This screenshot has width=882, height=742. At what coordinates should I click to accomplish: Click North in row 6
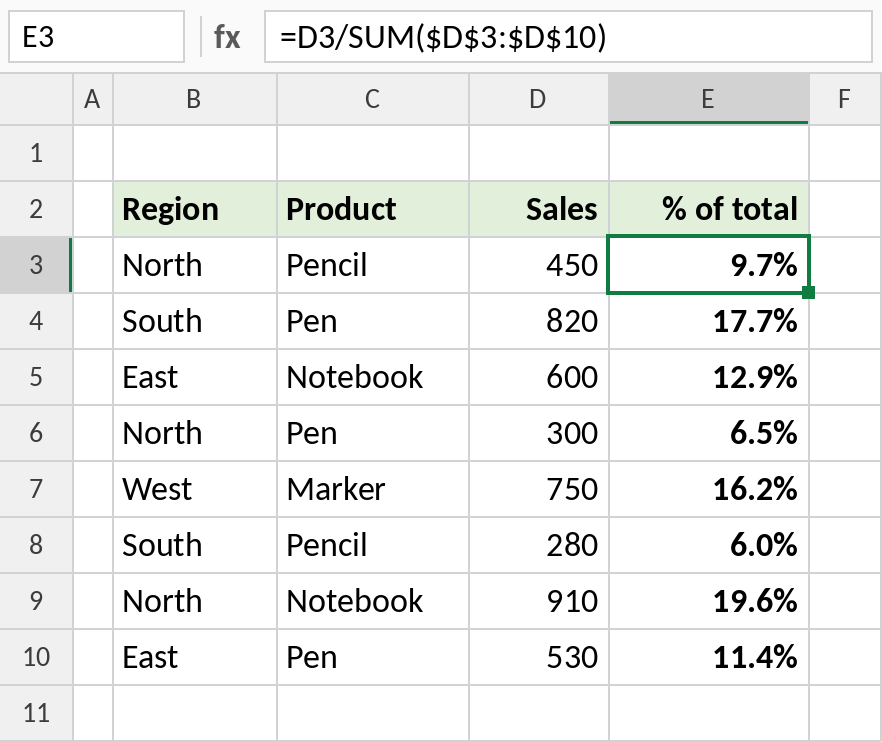click(195, 433)
